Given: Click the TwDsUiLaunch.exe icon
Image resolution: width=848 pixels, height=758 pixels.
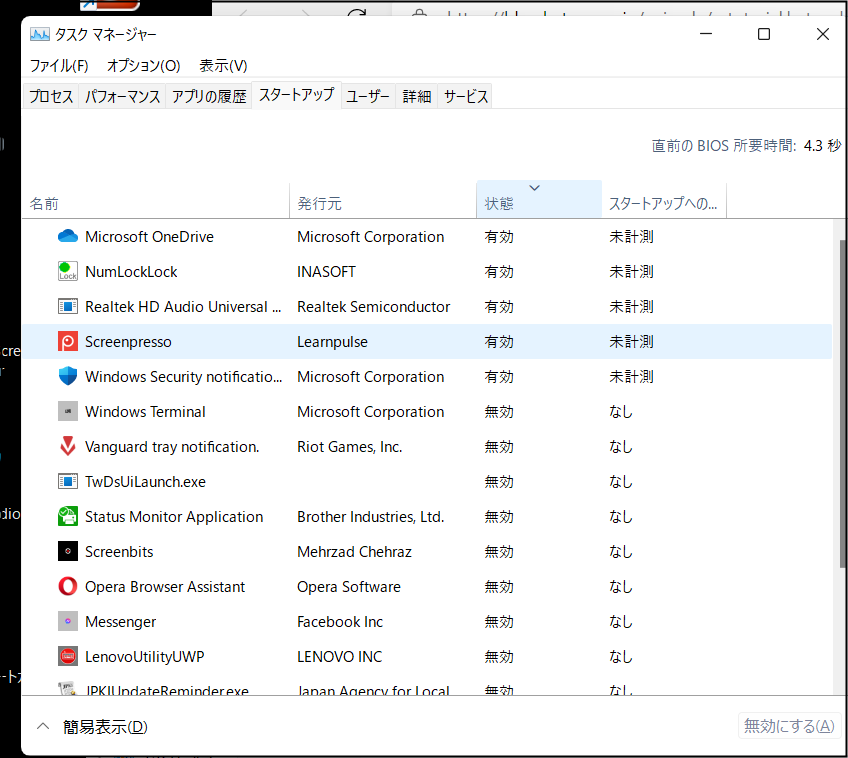Looking at the screenshot, I should tap(68, 481).
